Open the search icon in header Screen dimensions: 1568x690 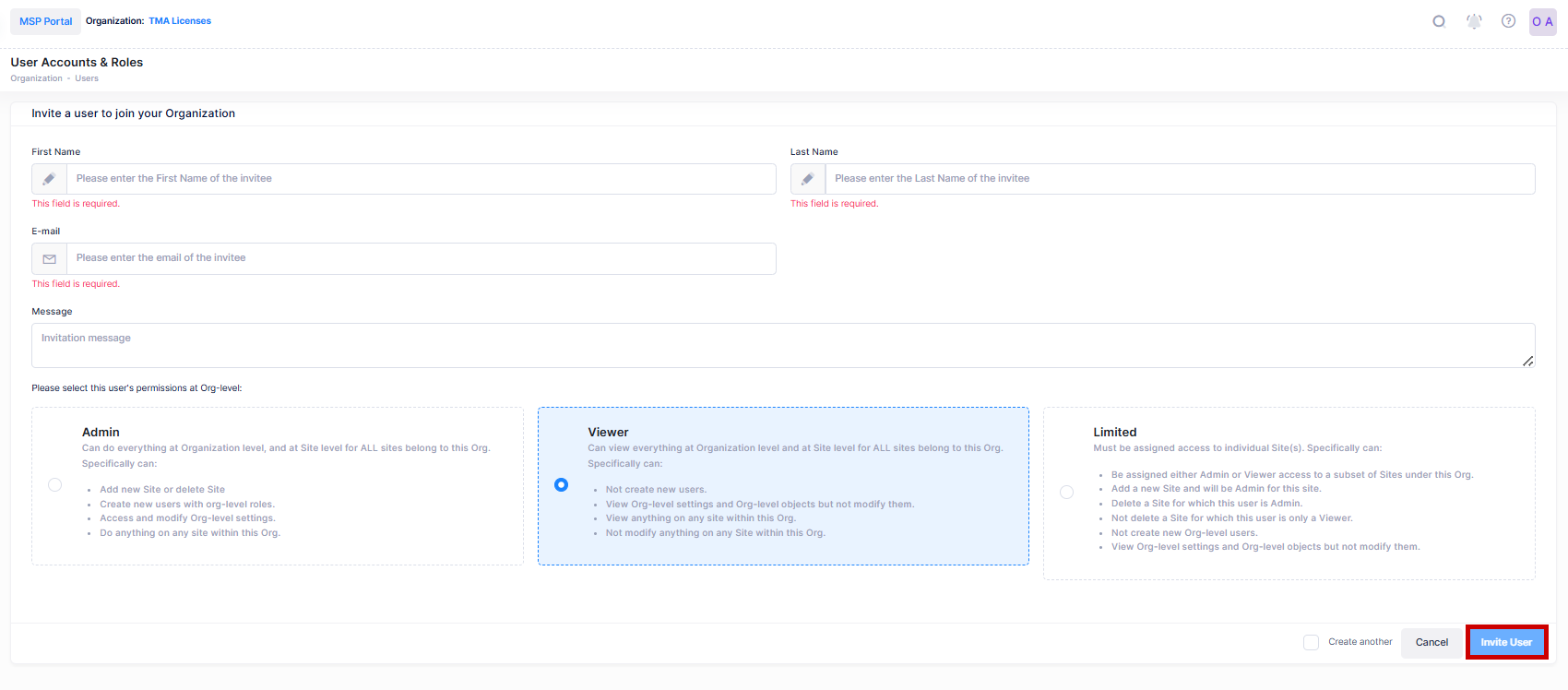pos(1439,21)
